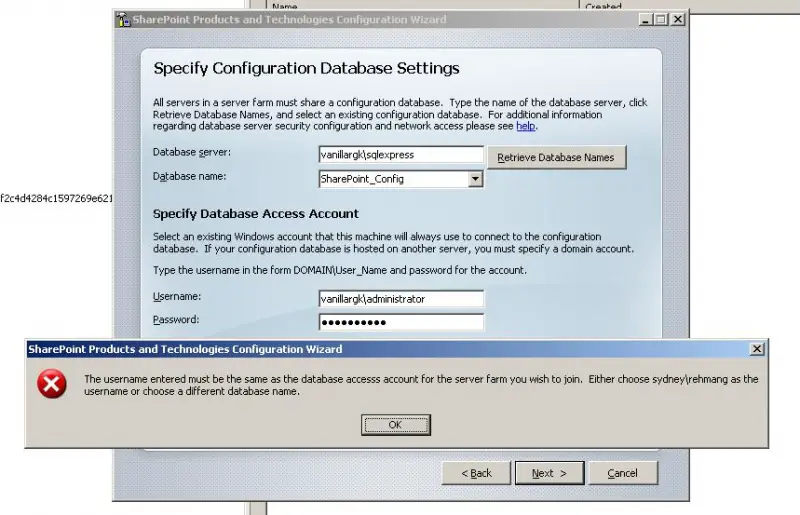Go Back in the wizard

point(476,473)
